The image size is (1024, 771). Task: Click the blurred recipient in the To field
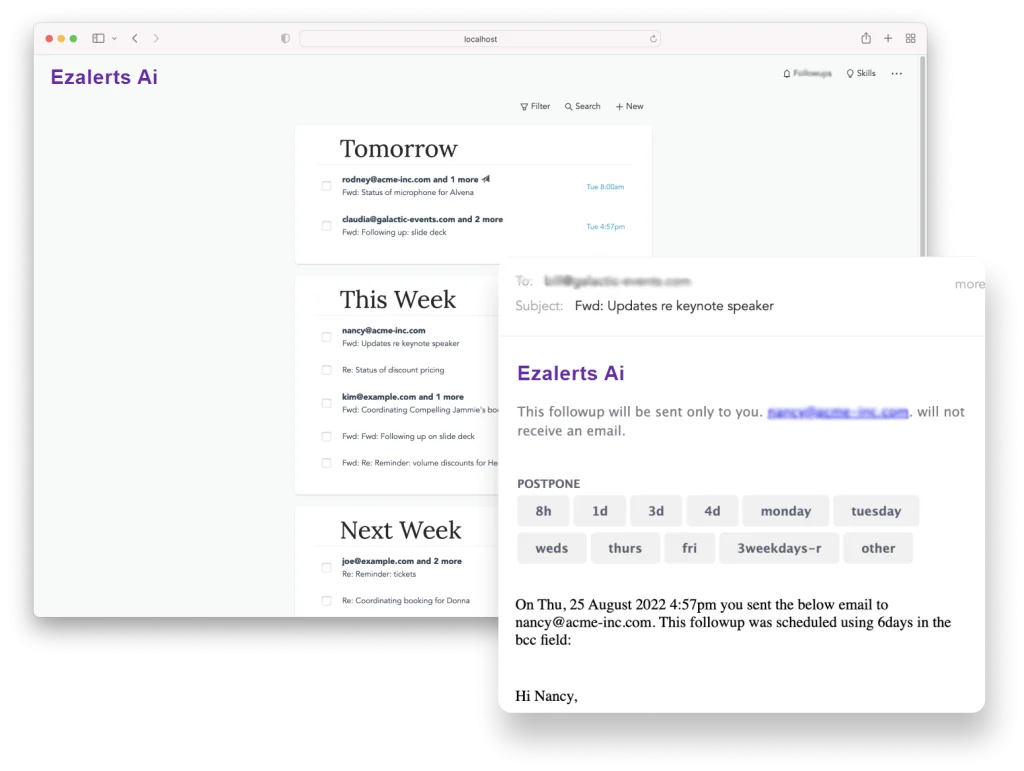click(x=617, y=281)
